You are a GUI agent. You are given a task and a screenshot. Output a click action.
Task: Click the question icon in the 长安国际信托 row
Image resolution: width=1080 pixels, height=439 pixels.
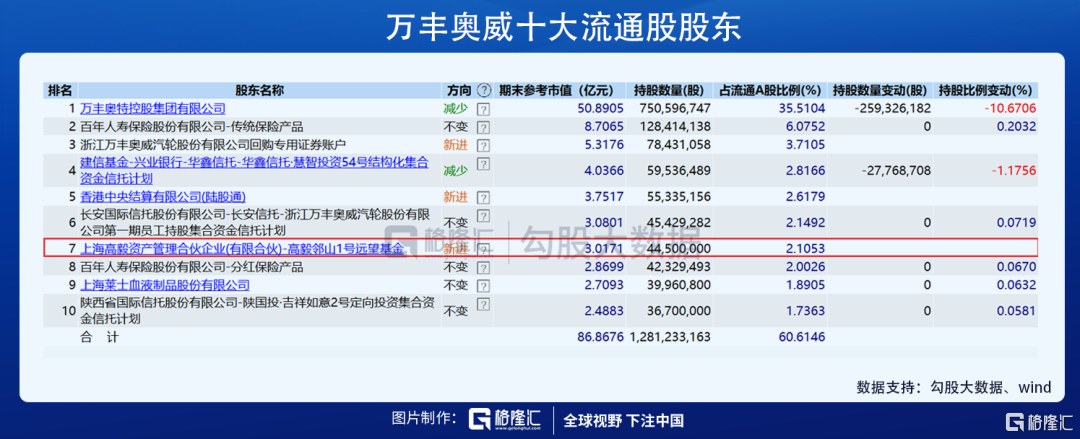click(x=484, y=216)
